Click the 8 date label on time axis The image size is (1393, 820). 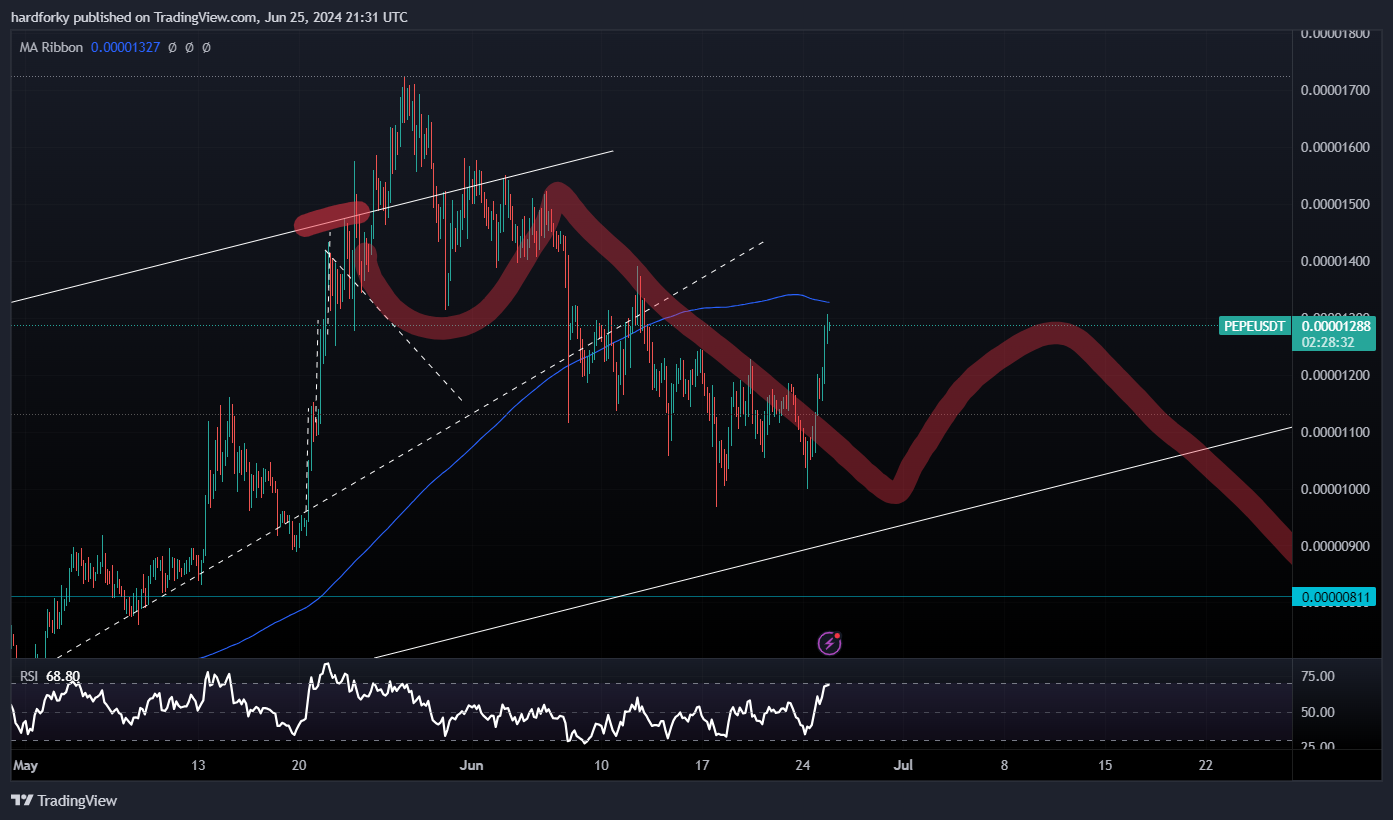[1004, 766]
